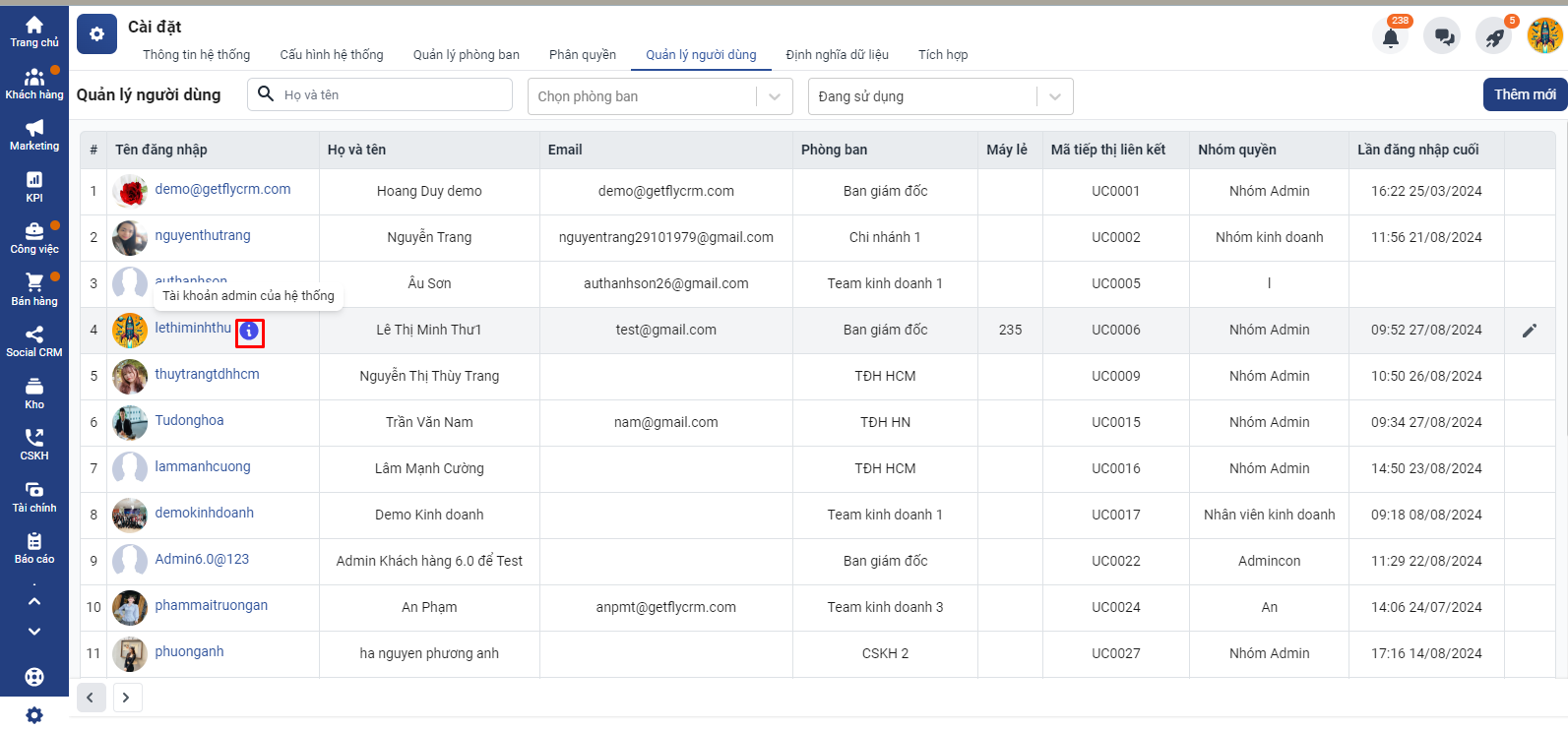Edit user lethiminhthu with pencil icon
Viewport: 1568px width, 730px height.
point(1529,331)
